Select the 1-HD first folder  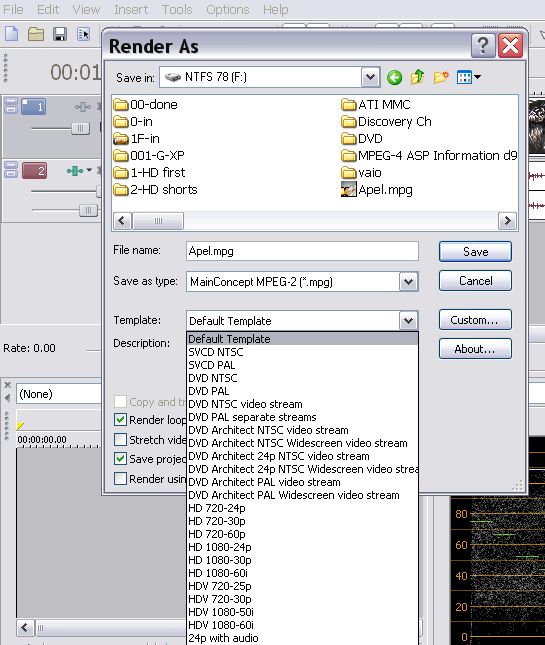[149, 172]
